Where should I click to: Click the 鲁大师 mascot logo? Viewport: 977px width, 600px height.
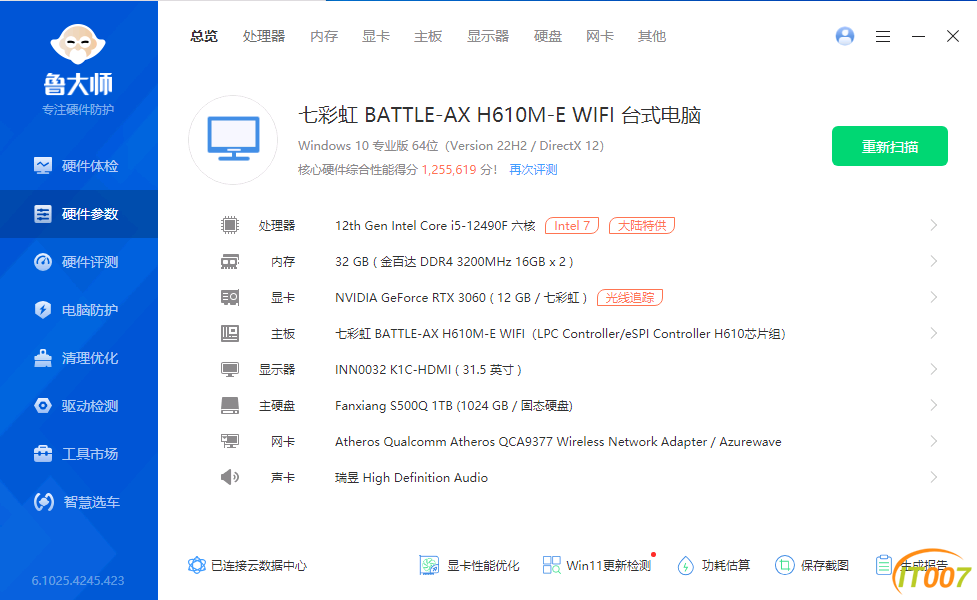(78, 44)
